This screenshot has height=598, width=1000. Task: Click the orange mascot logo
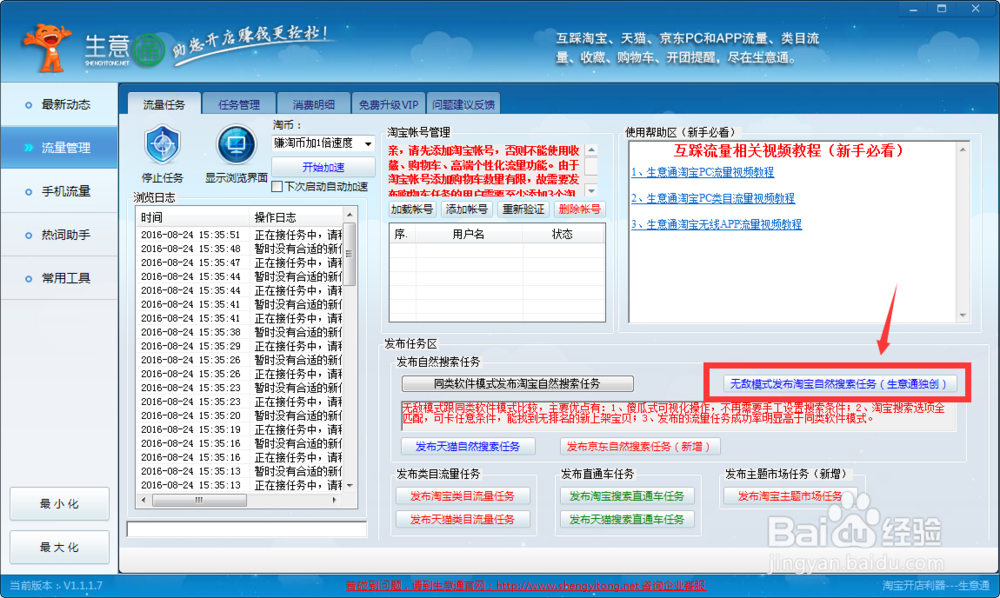[47, 48]
